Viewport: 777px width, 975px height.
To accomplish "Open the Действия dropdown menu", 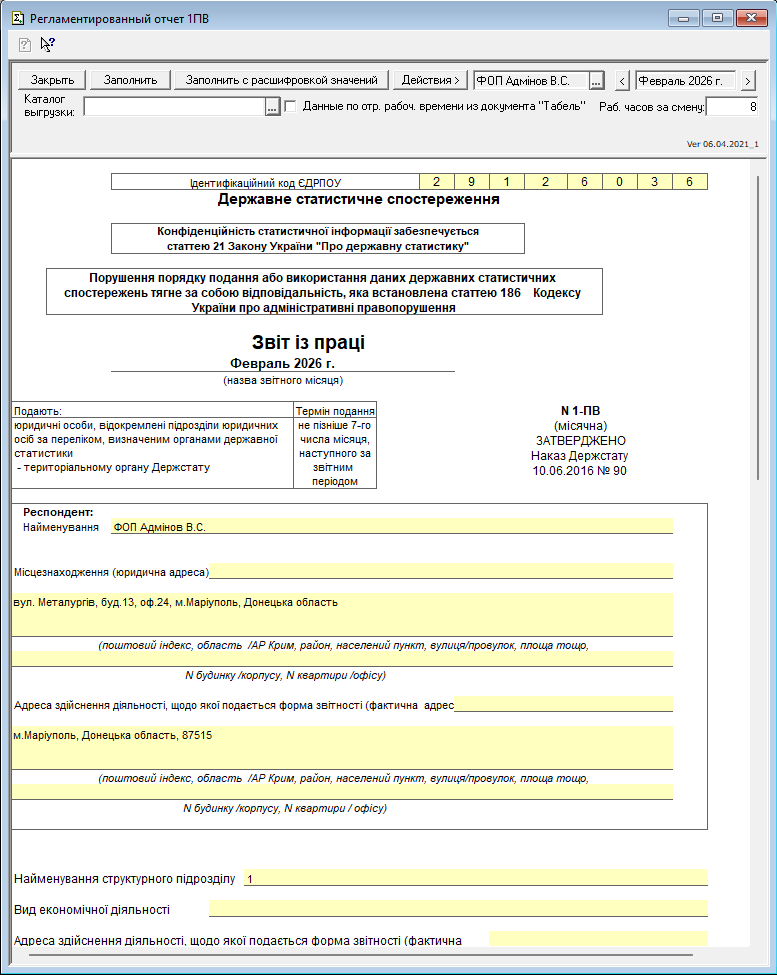I will (x=430, y=80).
